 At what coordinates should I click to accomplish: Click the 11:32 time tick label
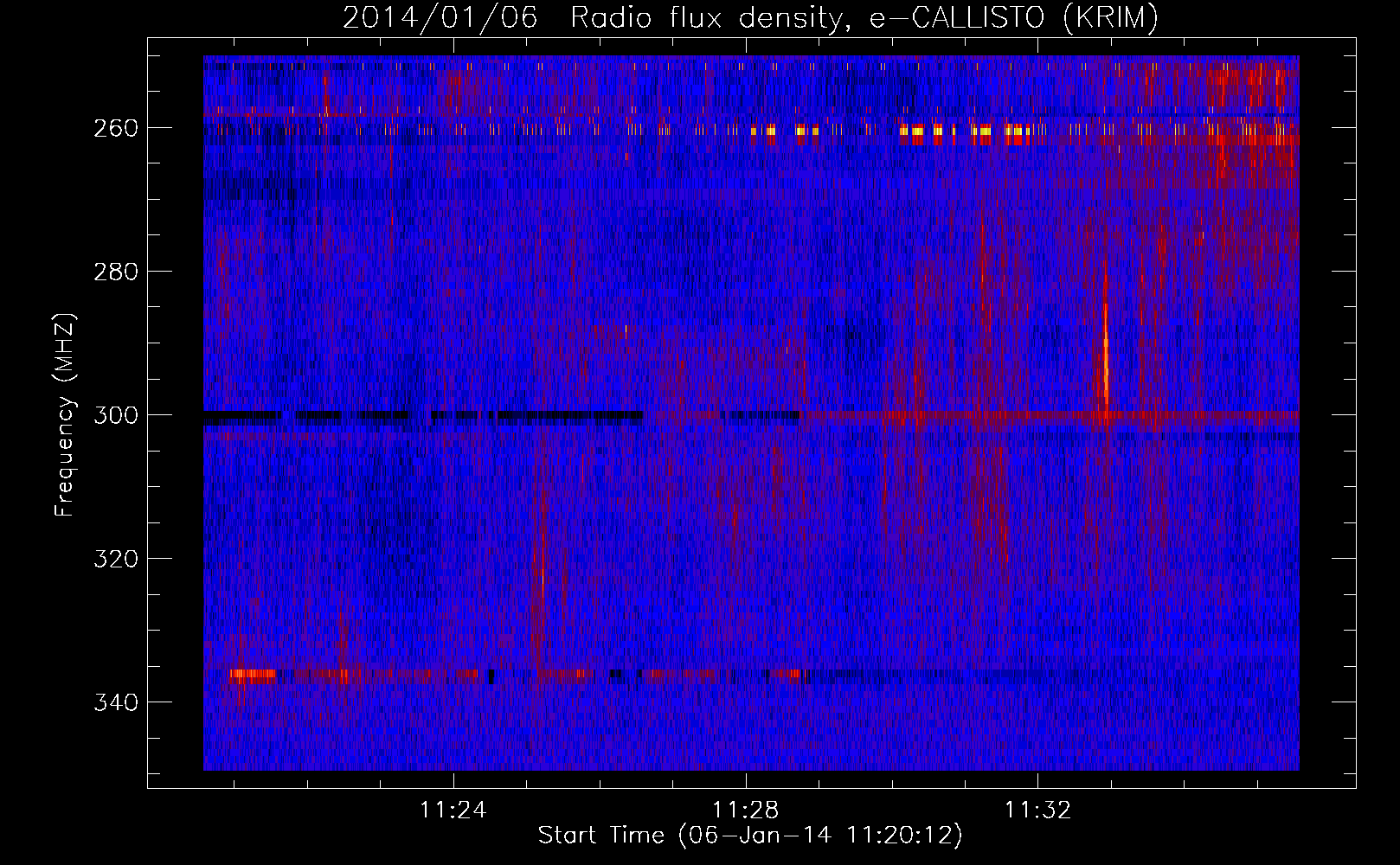pyautogui.click(x=1037, y=811)
